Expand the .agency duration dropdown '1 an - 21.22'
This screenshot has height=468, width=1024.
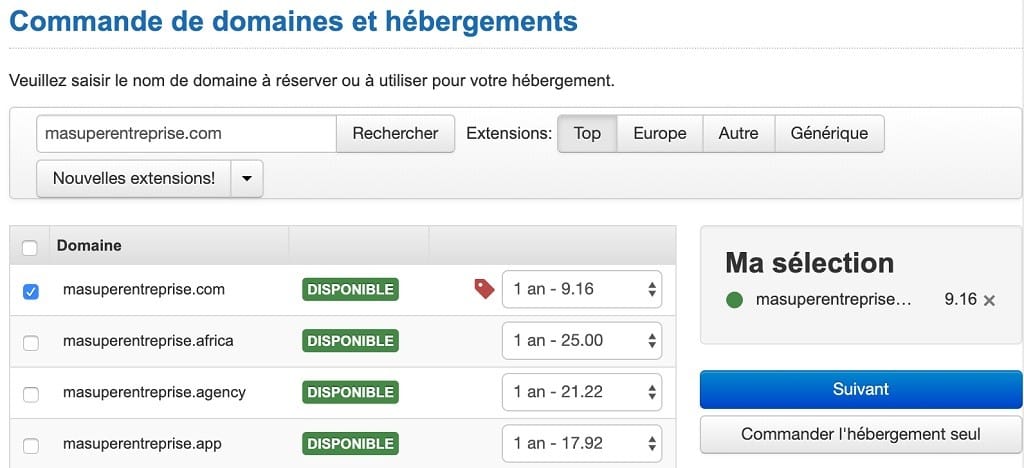click(581, 392)
